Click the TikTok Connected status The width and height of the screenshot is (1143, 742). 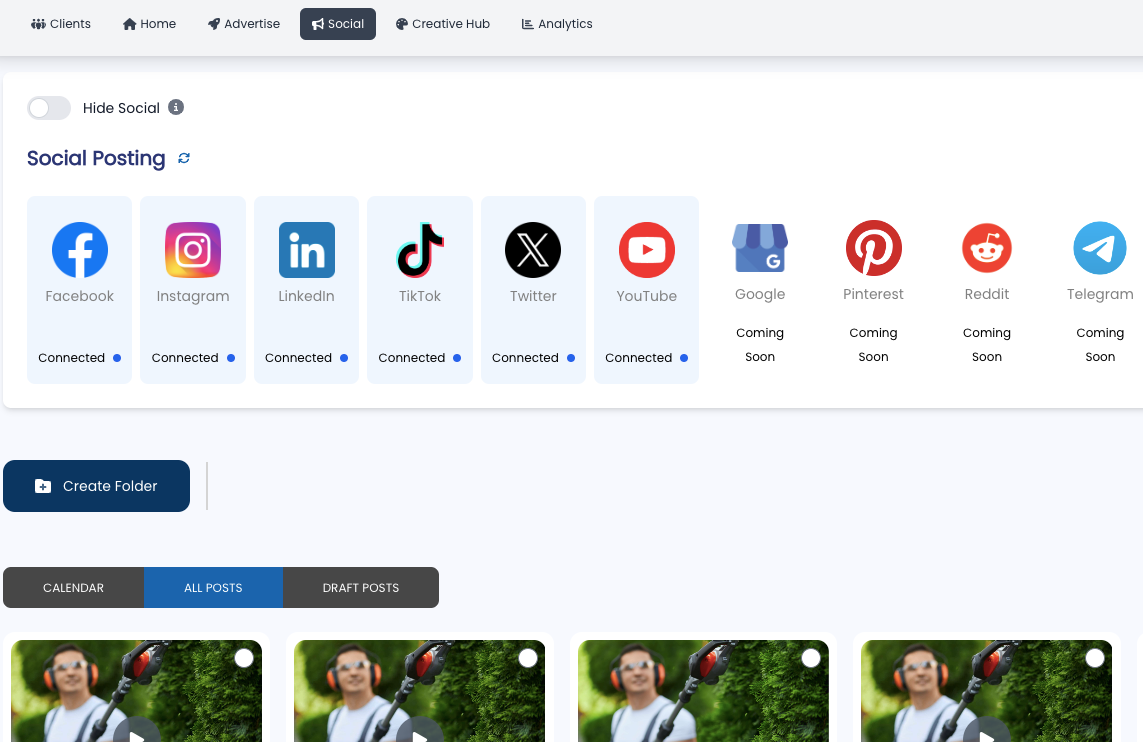[420, 358]
